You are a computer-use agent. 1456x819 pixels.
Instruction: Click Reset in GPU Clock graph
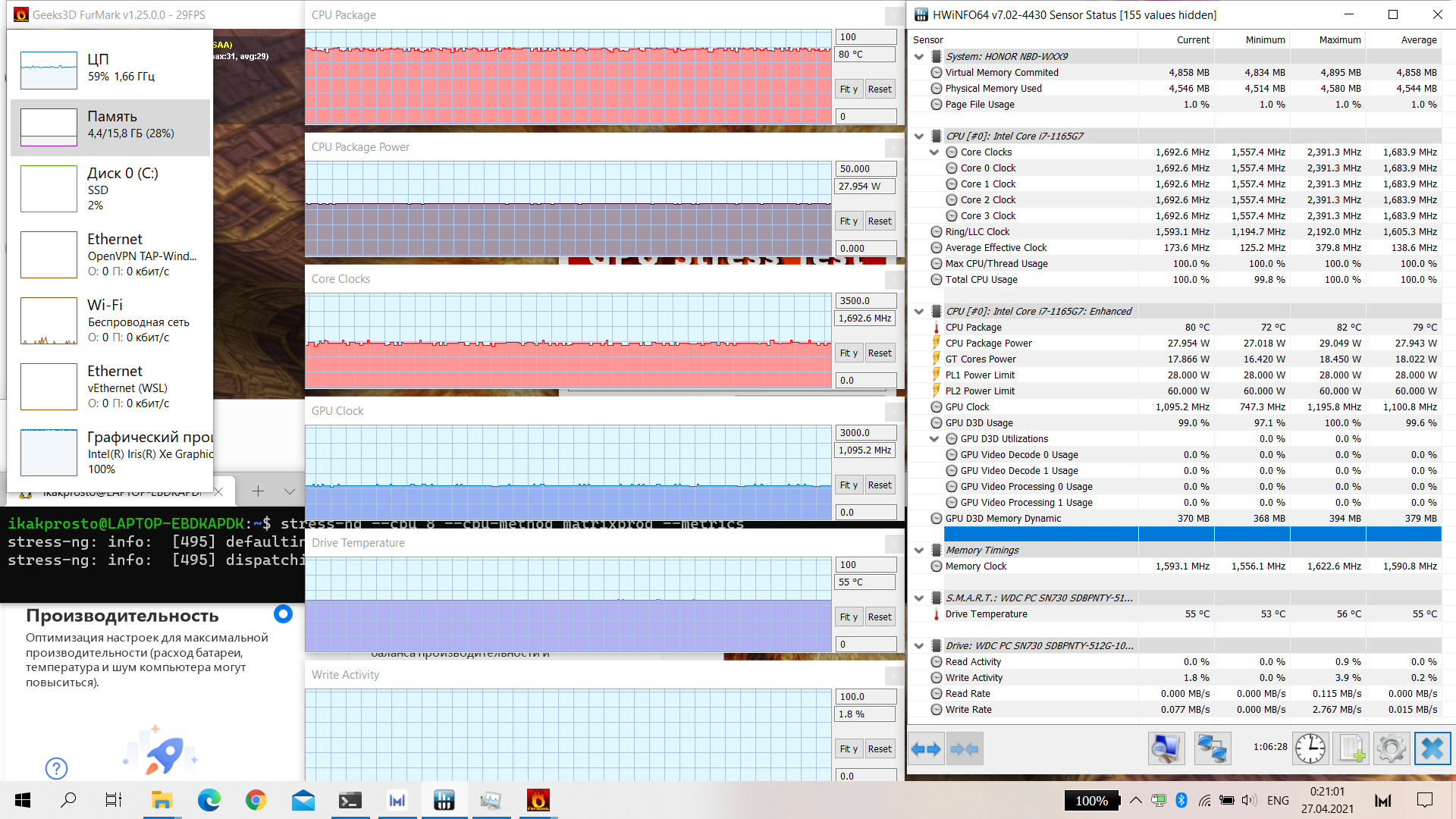pyautogui.click(x=880, y=485)
